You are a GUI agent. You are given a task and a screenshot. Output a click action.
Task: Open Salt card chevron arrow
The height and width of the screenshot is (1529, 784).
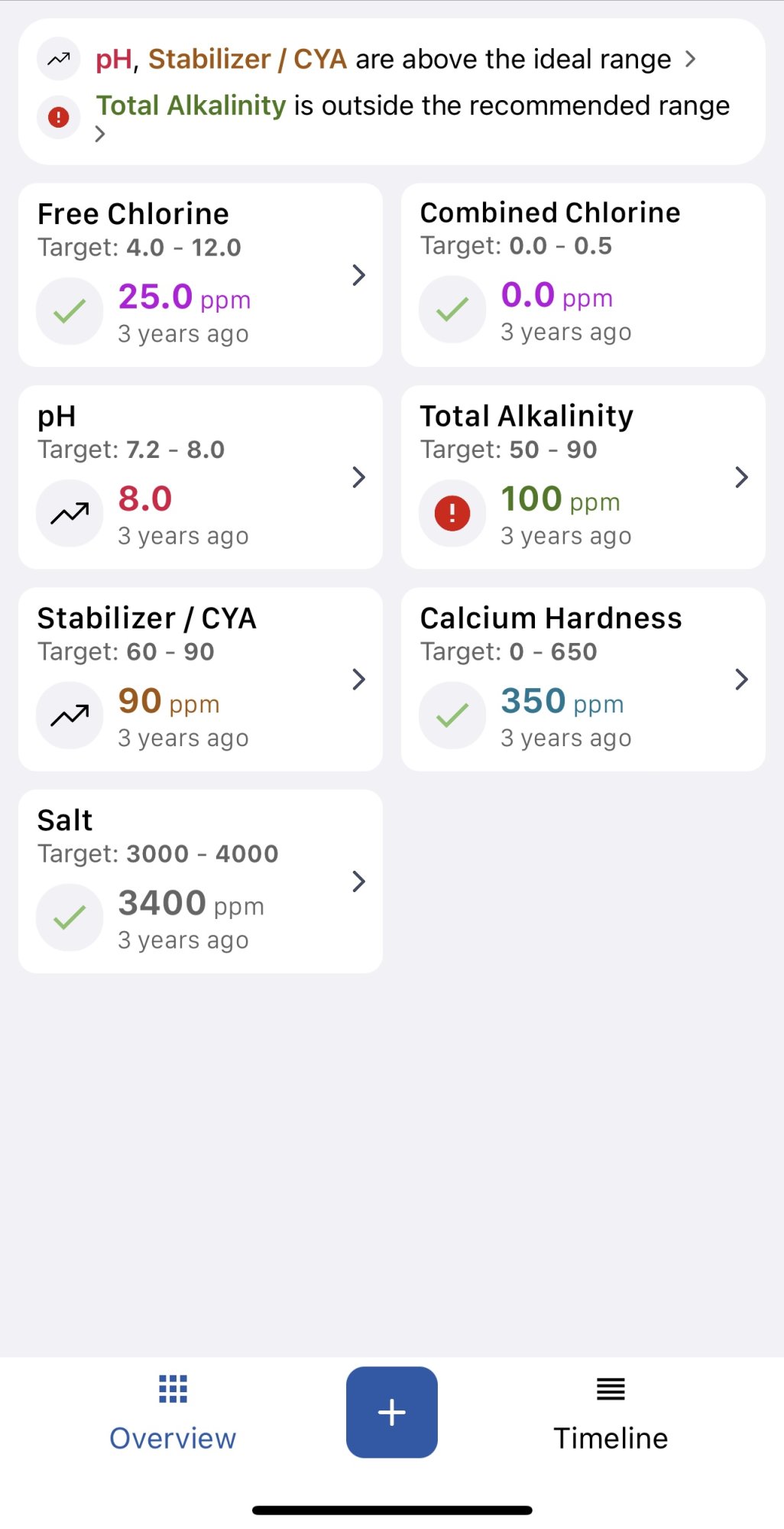pyautogui.click(x=358, y=881)
